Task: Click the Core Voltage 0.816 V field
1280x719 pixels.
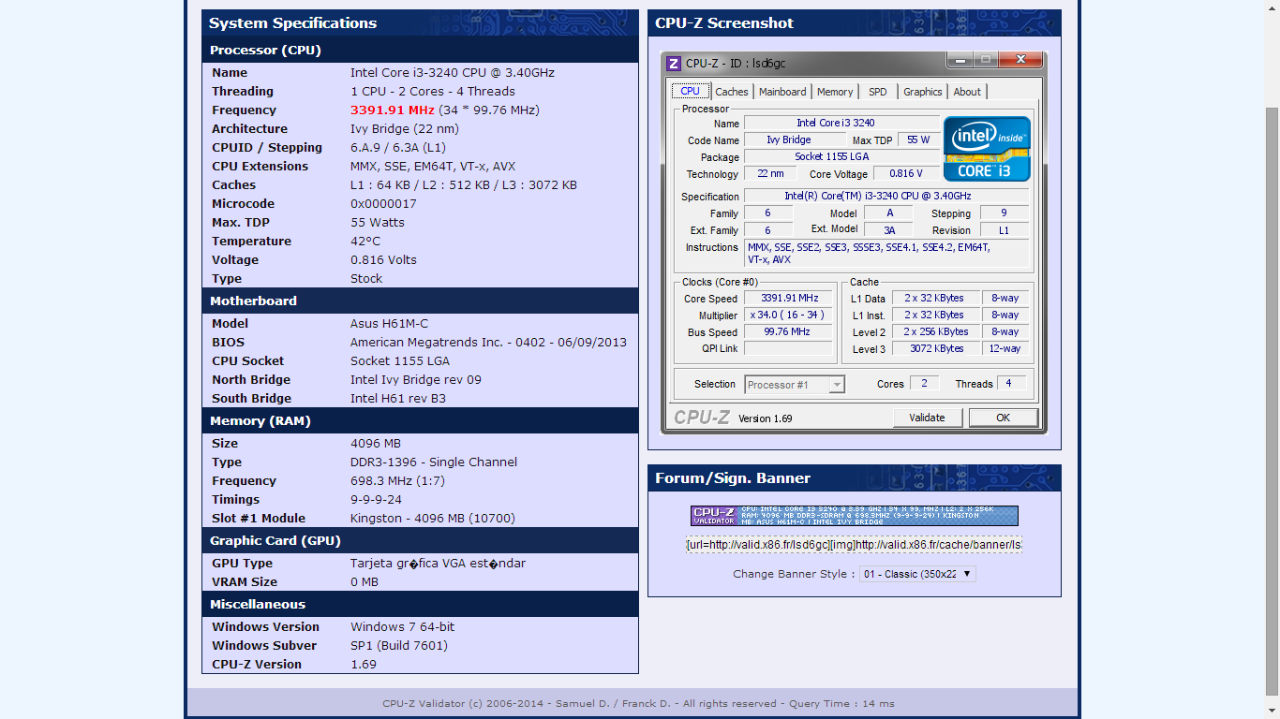Action: tap(905, 174)
